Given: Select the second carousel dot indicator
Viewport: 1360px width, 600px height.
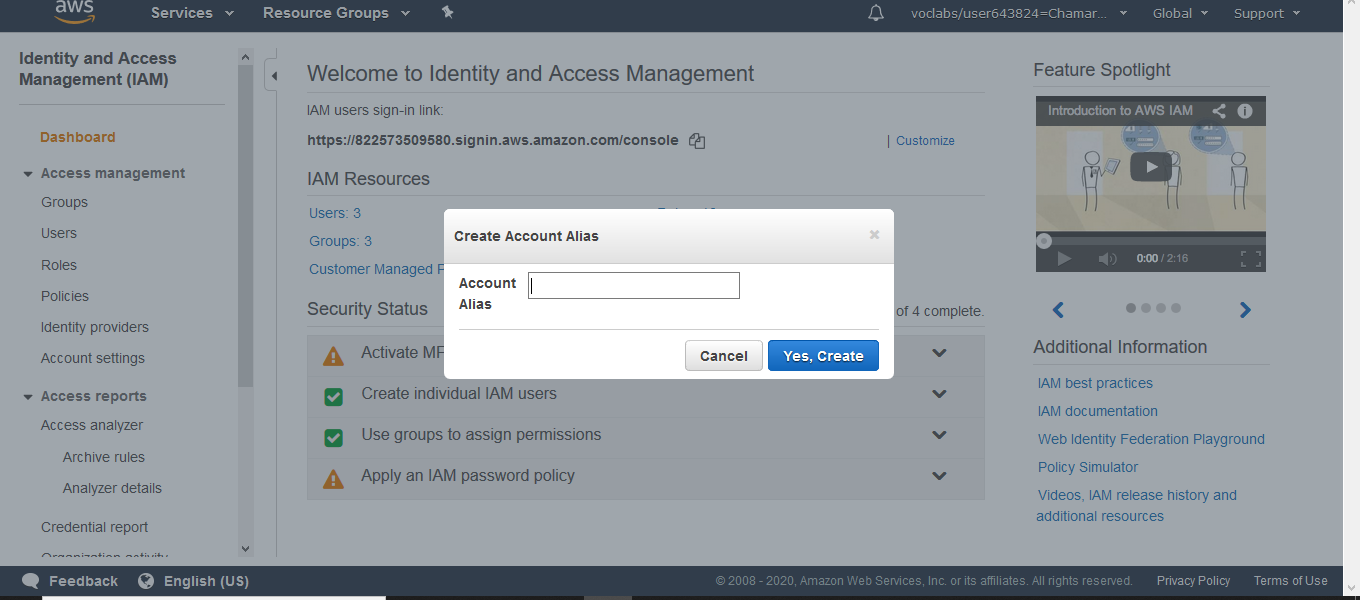Looking at the screenshot, I should [1146, 308].
